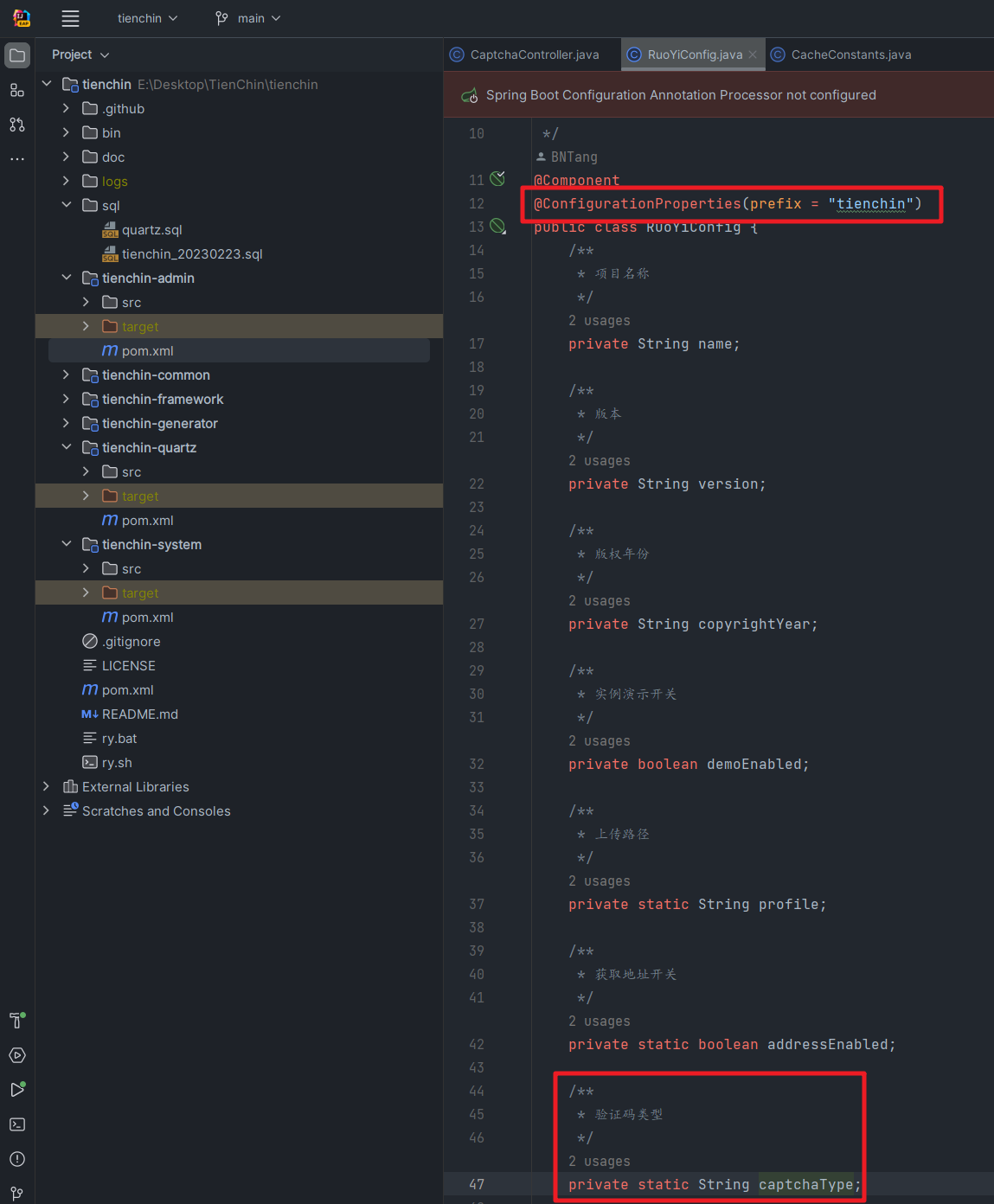Open the Pull Requests tool window

[17, 125]
